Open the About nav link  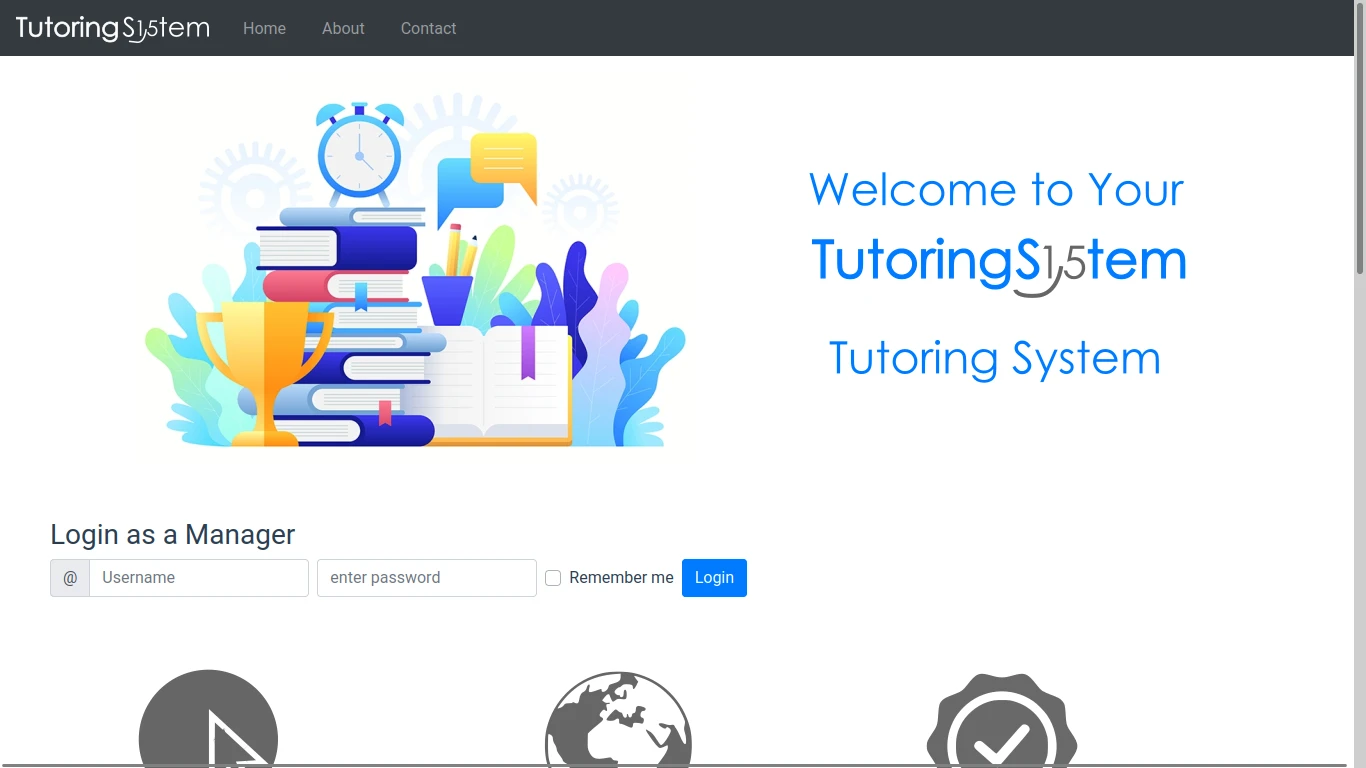tap(343, 28)
